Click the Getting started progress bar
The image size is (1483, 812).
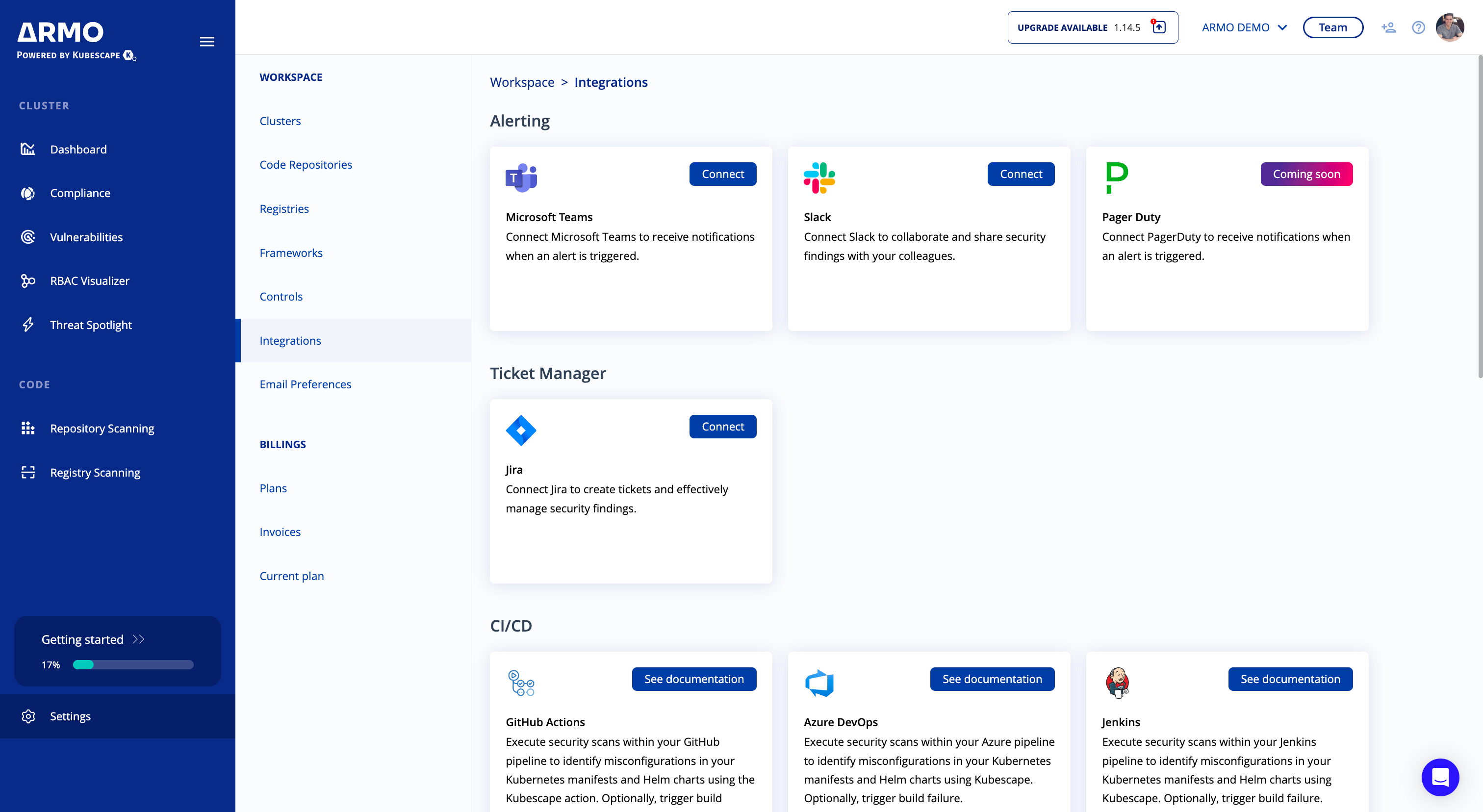point(133,665)
